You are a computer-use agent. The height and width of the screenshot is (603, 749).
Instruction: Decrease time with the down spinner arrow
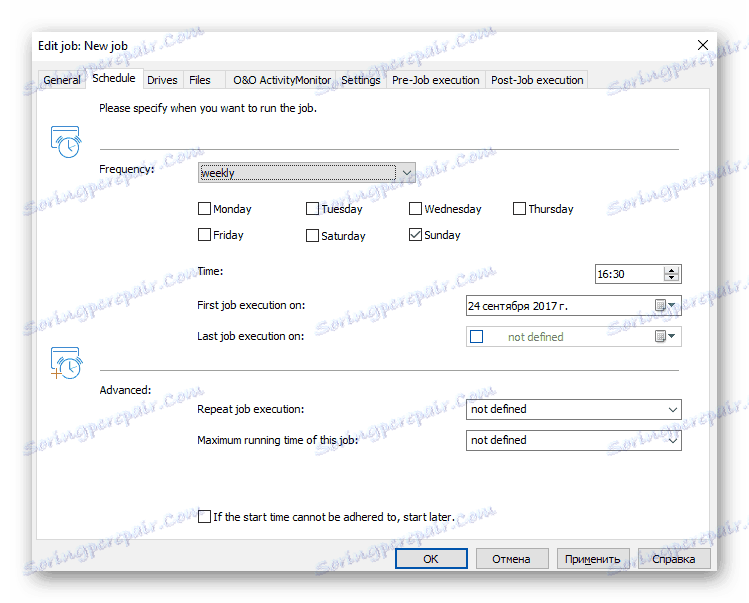click(671, 278)
